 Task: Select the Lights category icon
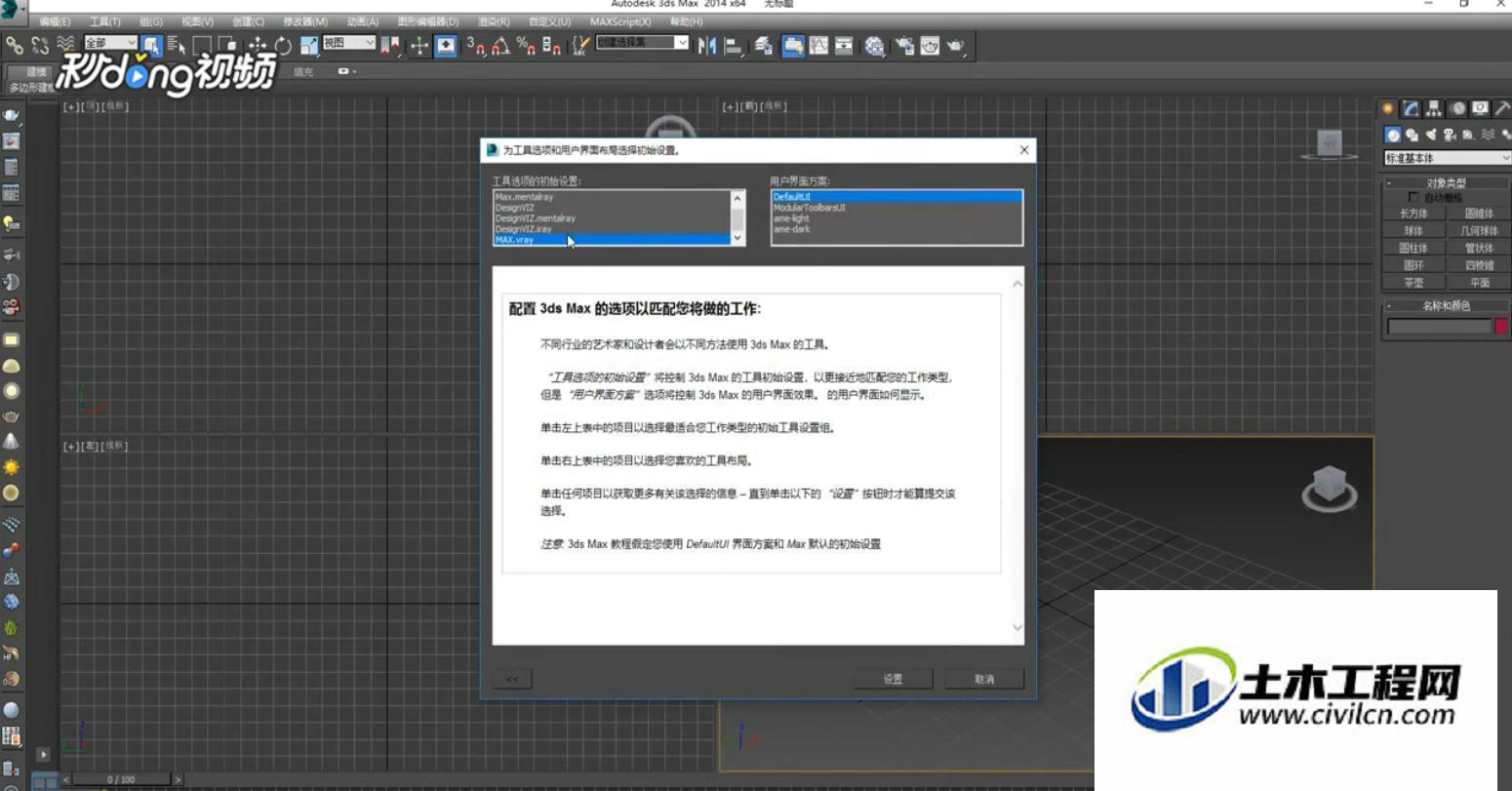tap(1431, 135)
